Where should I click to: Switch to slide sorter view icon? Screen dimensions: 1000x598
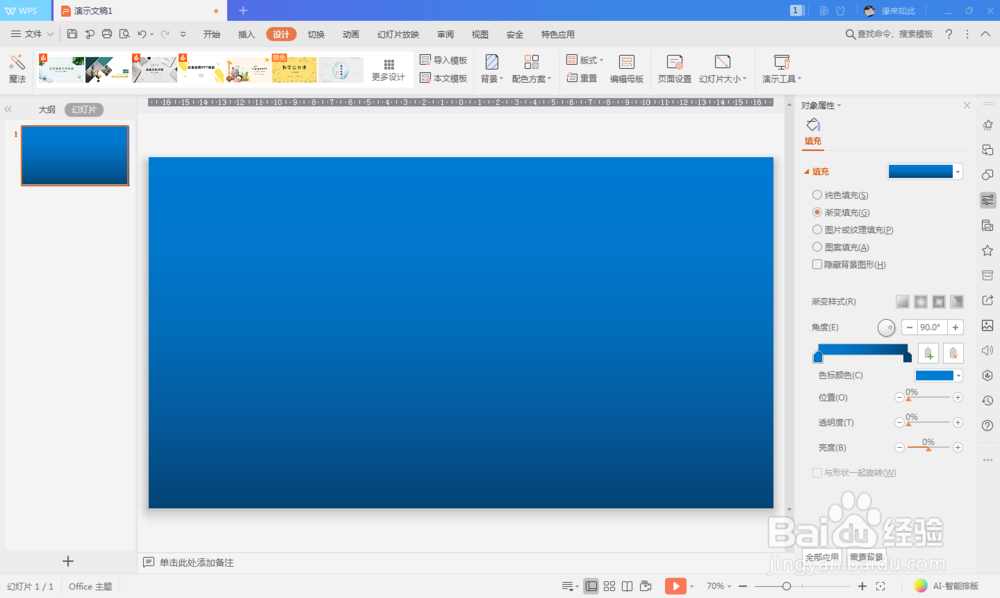[x=609, y=586]
